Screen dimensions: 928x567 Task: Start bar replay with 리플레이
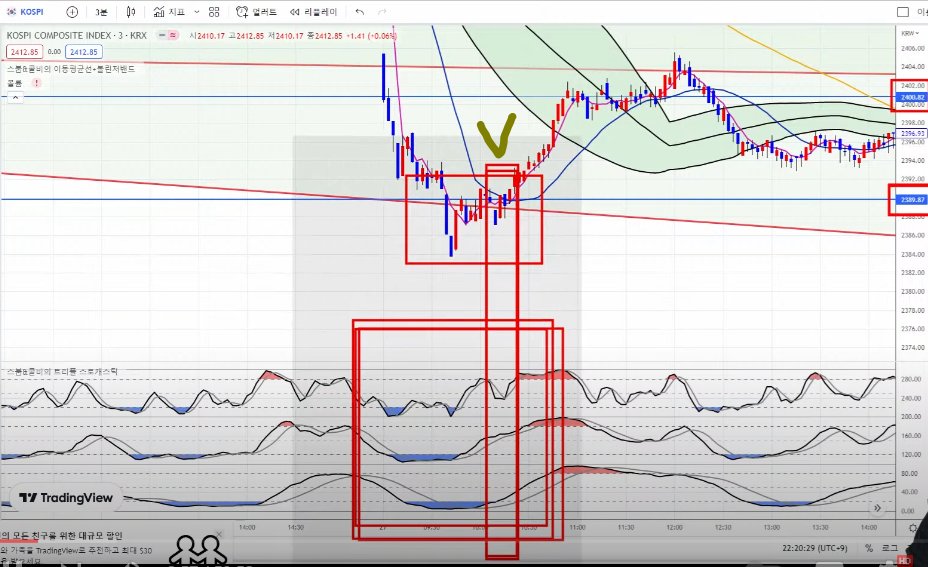pyautogui.click(x=313, y=12)
